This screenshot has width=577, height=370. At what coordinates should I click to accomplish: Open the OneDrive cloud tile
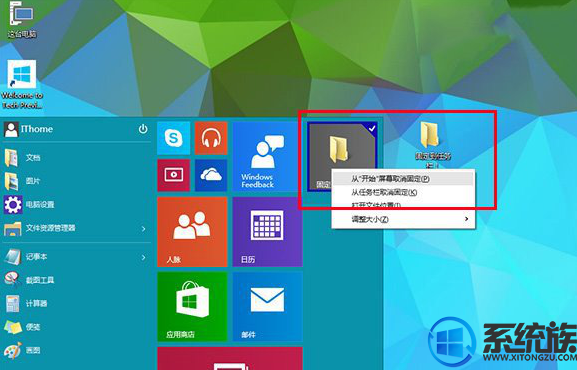pos(211,175)
